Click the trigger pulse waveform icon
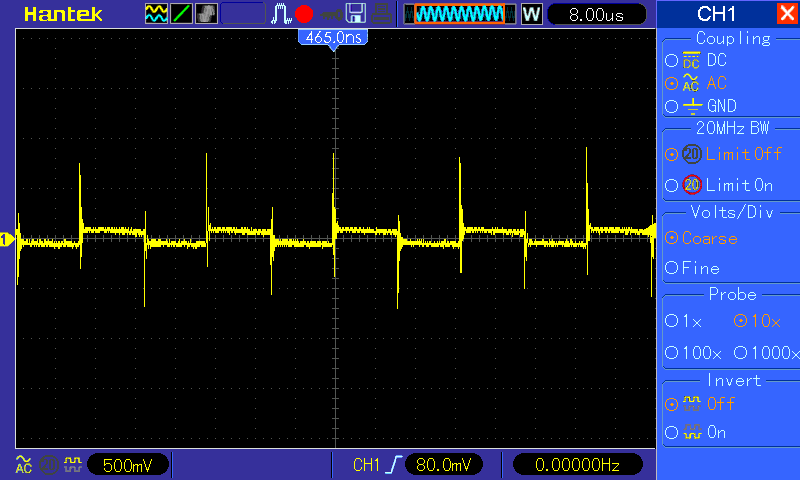This screenshot has width=800, height=480. point(281,14)
